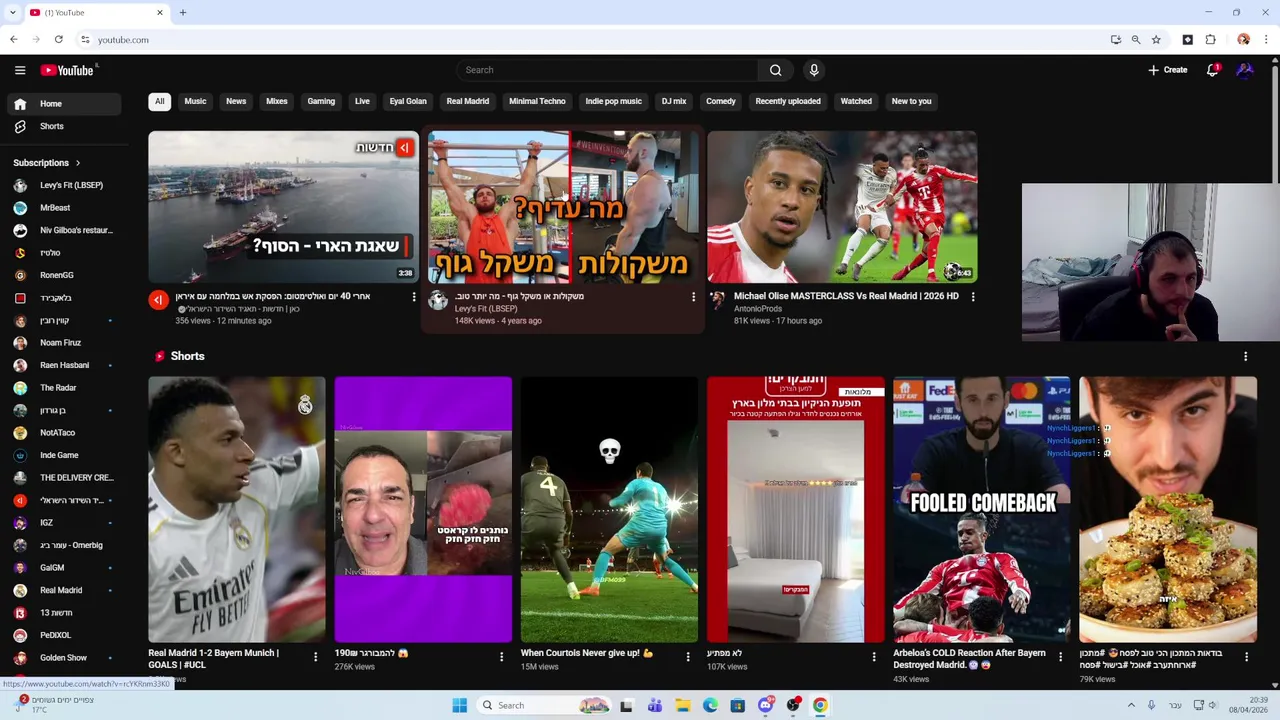The width and height of the screenshot is (1280, 720).
Task: Open Noam Firuz subscription channel
Action: pos(64,343)
